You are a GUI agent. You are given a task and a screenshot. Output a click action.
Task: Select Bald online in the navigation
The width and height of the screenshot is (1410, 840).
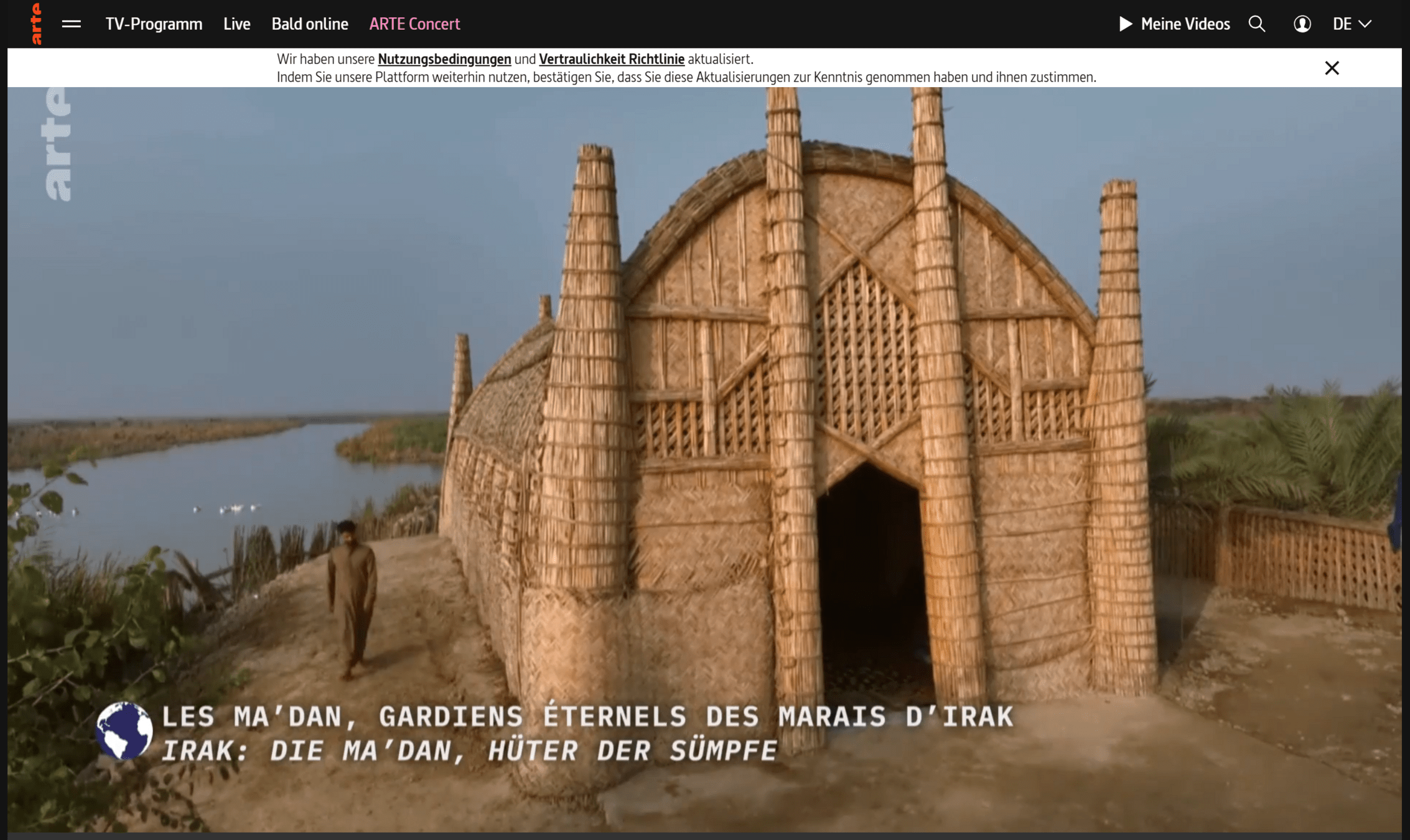(x=310, y=24)
